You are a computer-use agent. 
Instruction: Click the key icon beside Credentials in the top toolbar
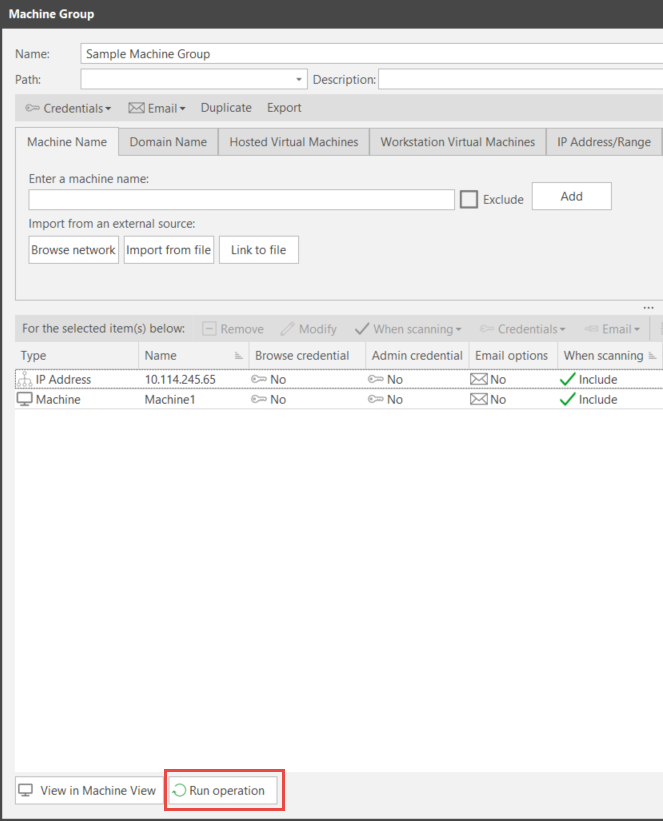[x=32, y=108]
